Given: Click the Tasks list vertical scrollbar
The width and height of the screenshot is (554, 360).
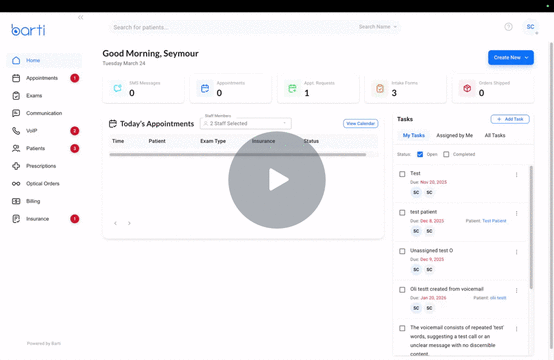Looking at the screenshot, I should (531, 227).
